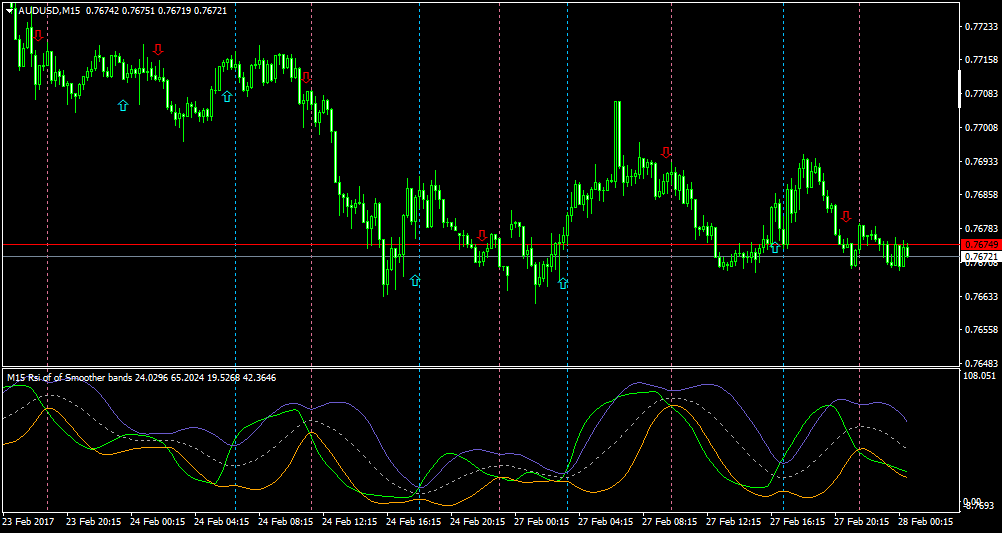This screenshot has width=1002, height=533.
Task: Click the 108.051 indicator scale value
Action: [980, 376]
